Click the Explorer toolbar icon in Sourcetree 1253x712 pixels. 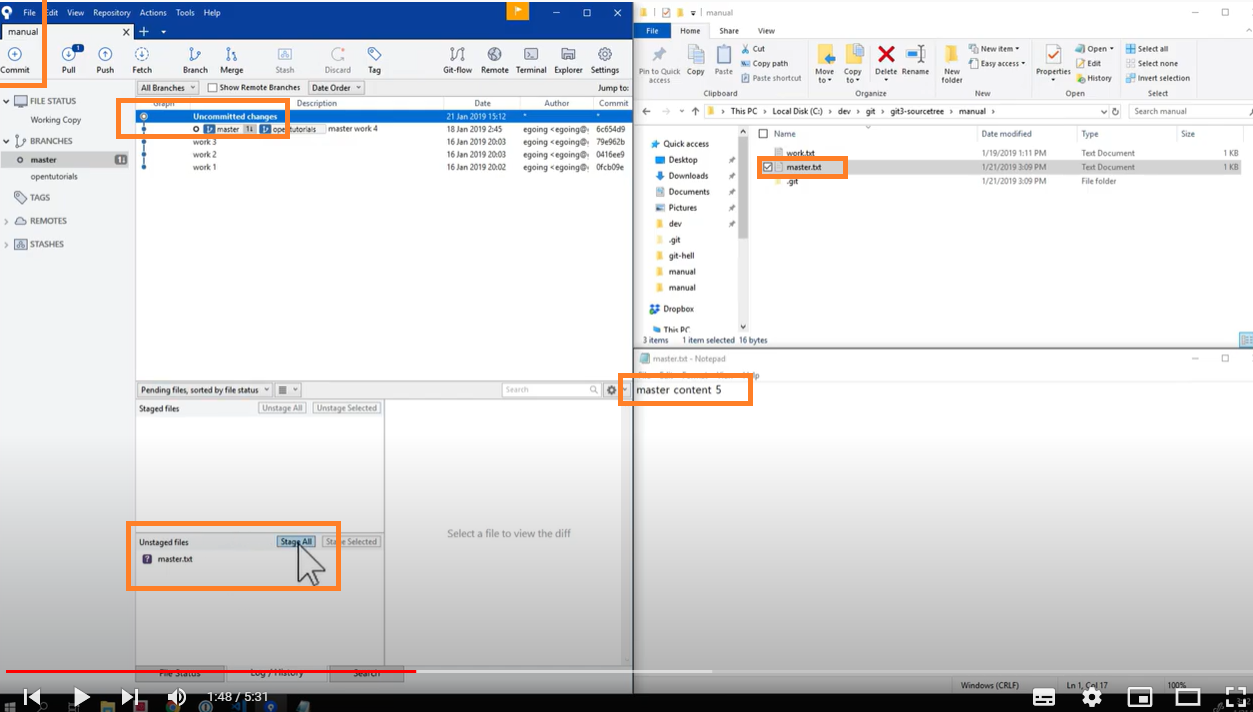pos(568,54)
